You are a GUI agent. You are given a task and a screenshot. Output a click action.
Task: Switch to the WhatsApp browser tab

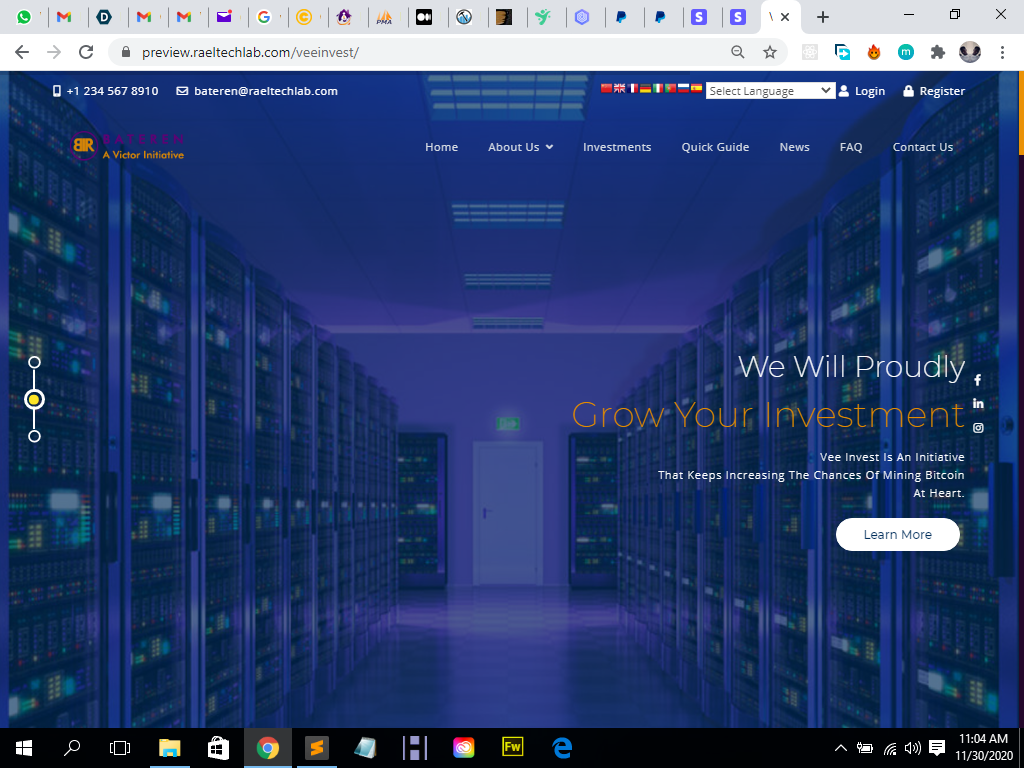click(24, 17)
